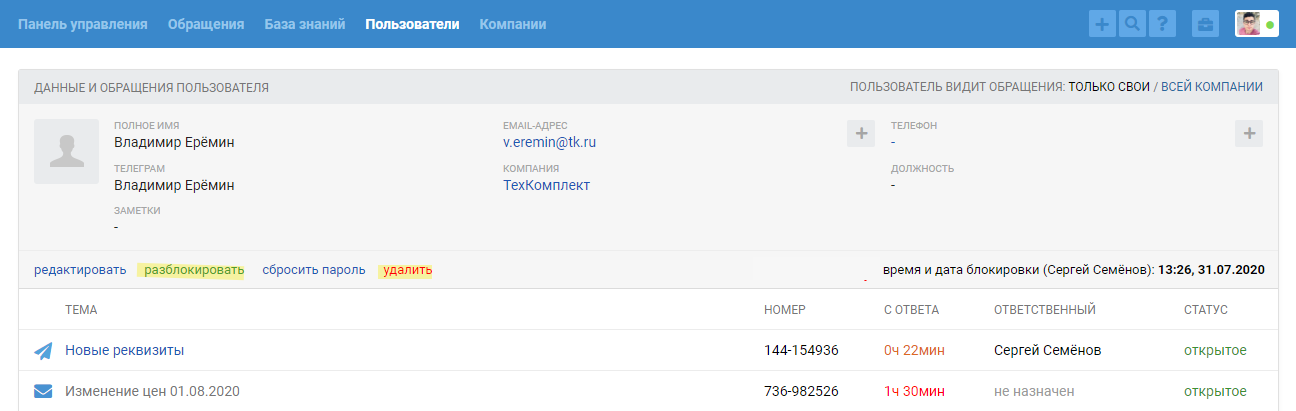The image size is (1296, 411).
Task: Open ticket Изменение цен 01.08.2020
Action: pos(153,391)
